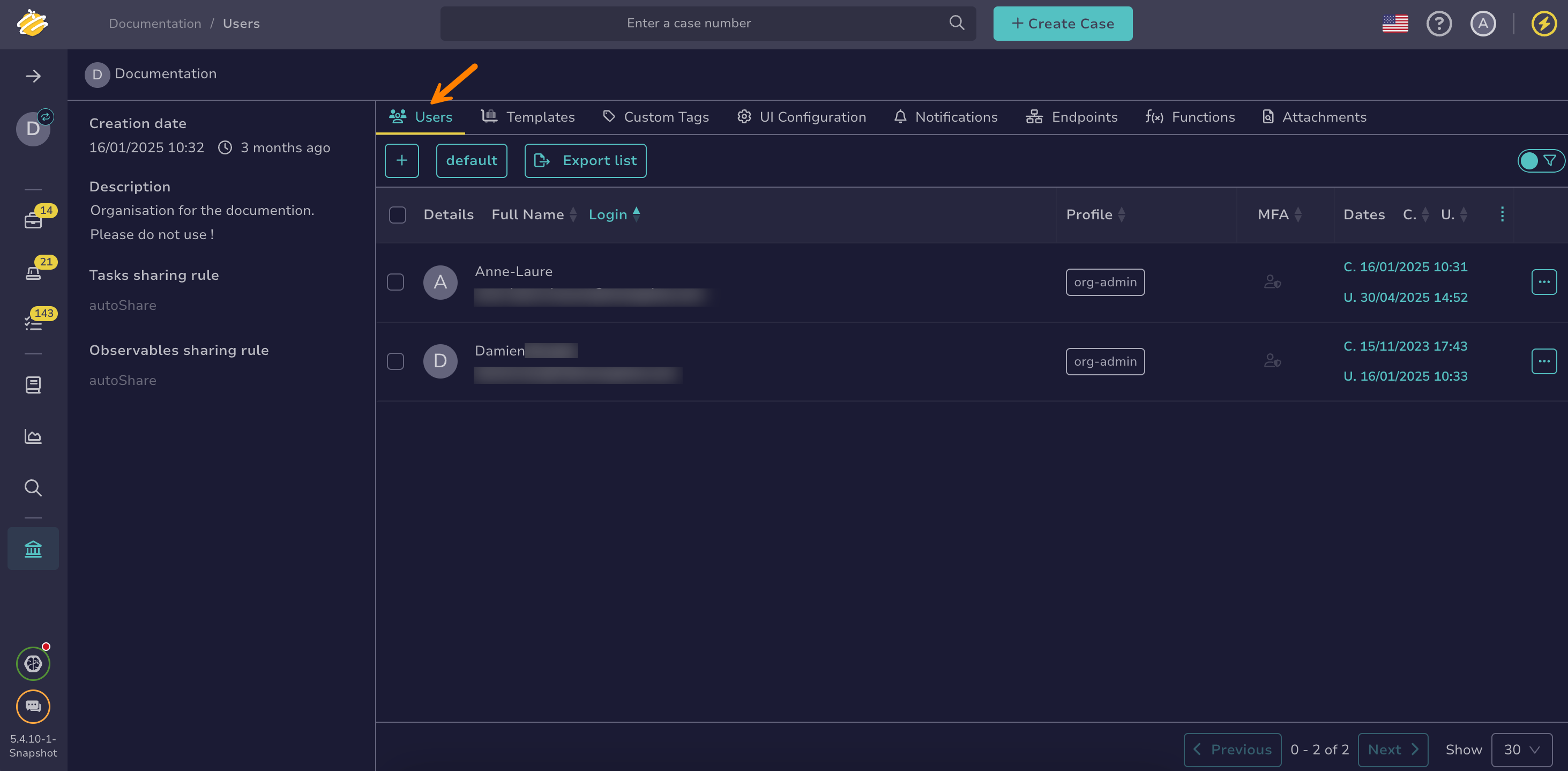Click Anne-Laure's A avatar
Viewport: 1568px width, 771px height.
[440, 282]
